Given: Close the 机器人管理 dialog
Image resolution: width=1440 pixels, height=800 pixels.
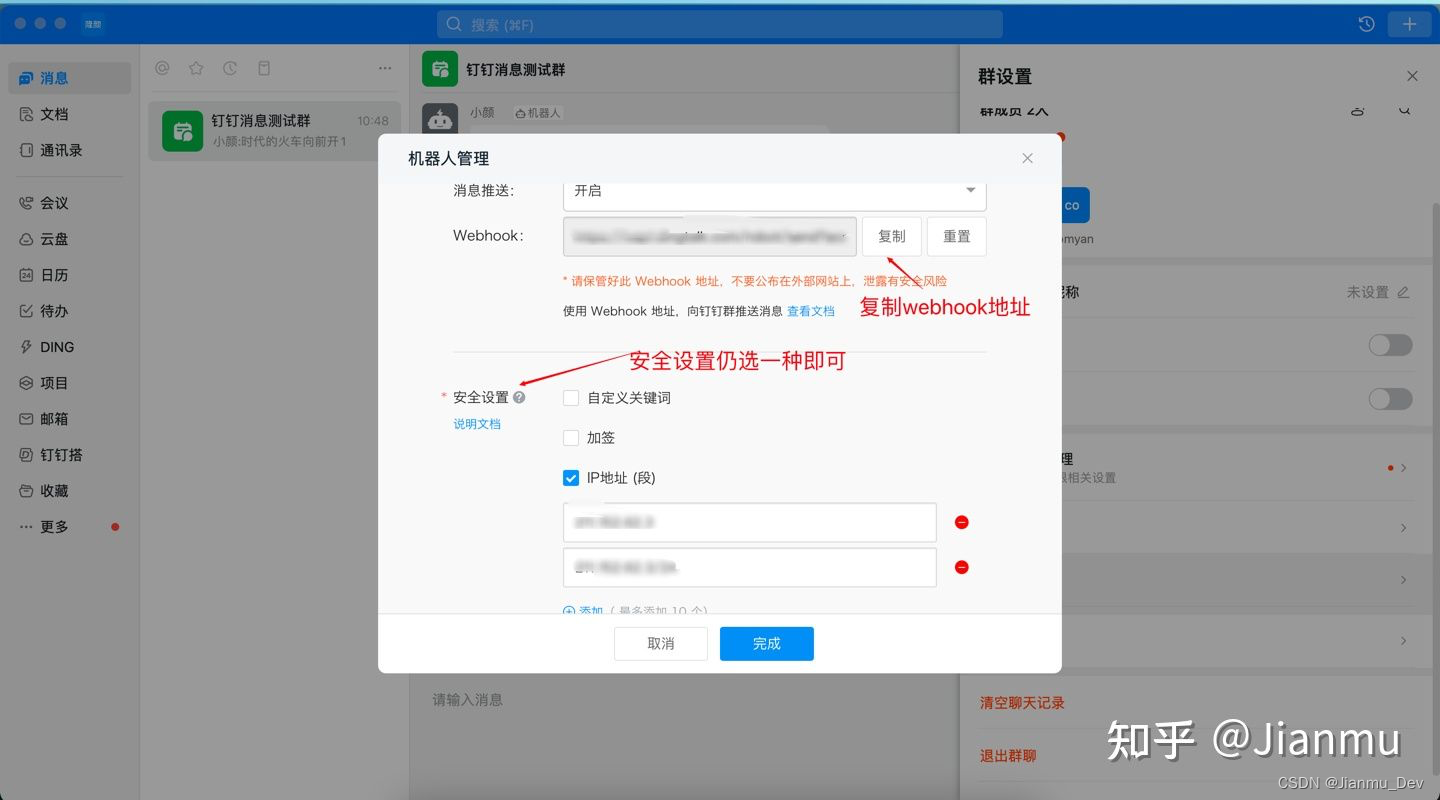Looking at the screenshot, I should (1027, 158).
